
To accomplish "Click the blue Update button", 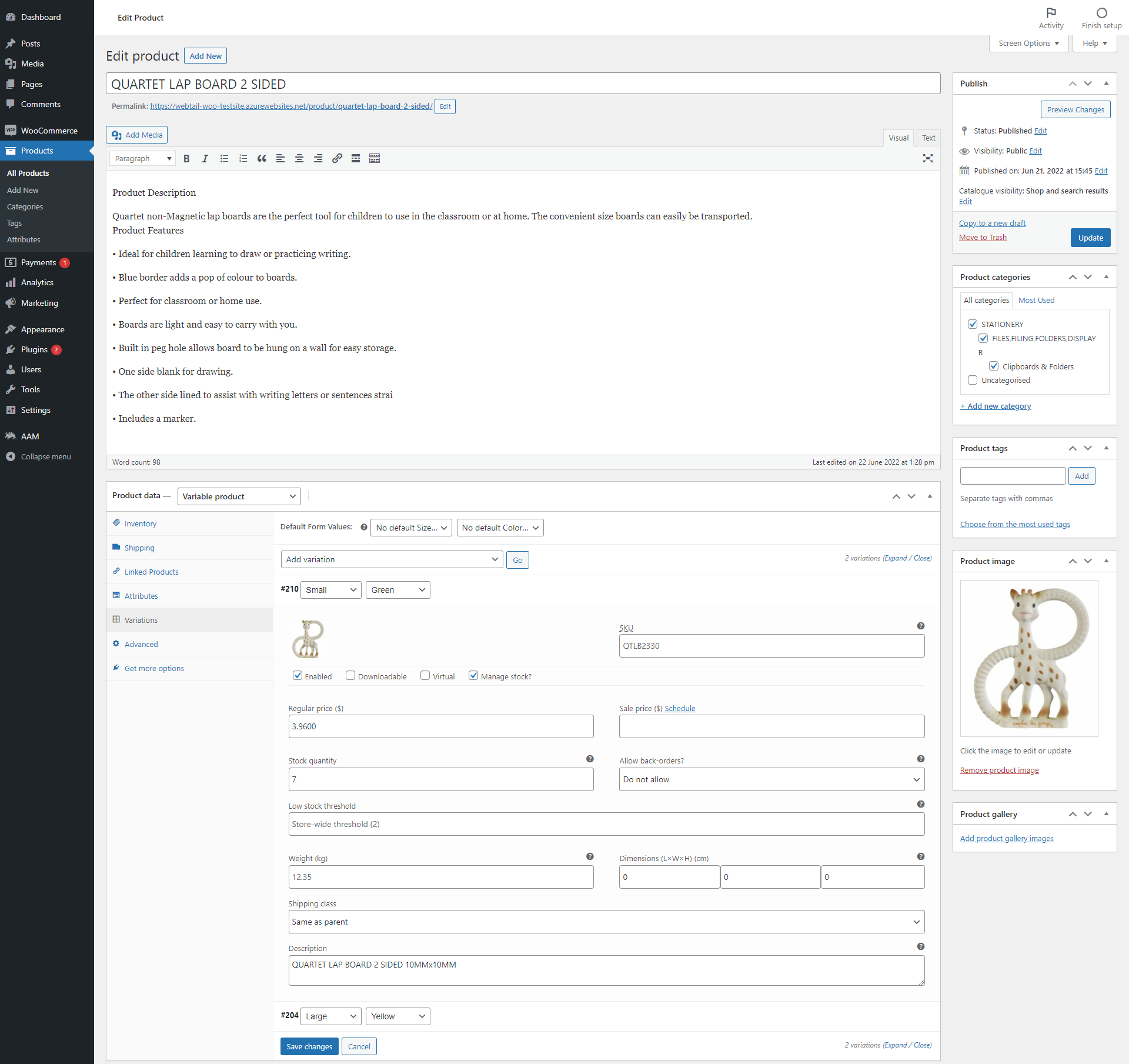I will (x=1090, y=238).
